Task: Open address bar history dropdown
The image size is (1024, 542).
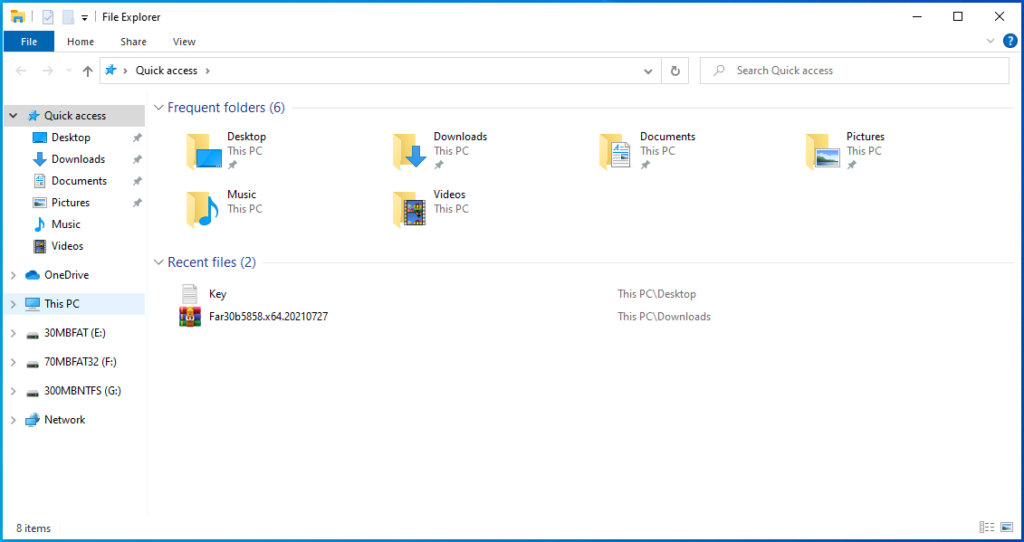Action: pos(648,71)
